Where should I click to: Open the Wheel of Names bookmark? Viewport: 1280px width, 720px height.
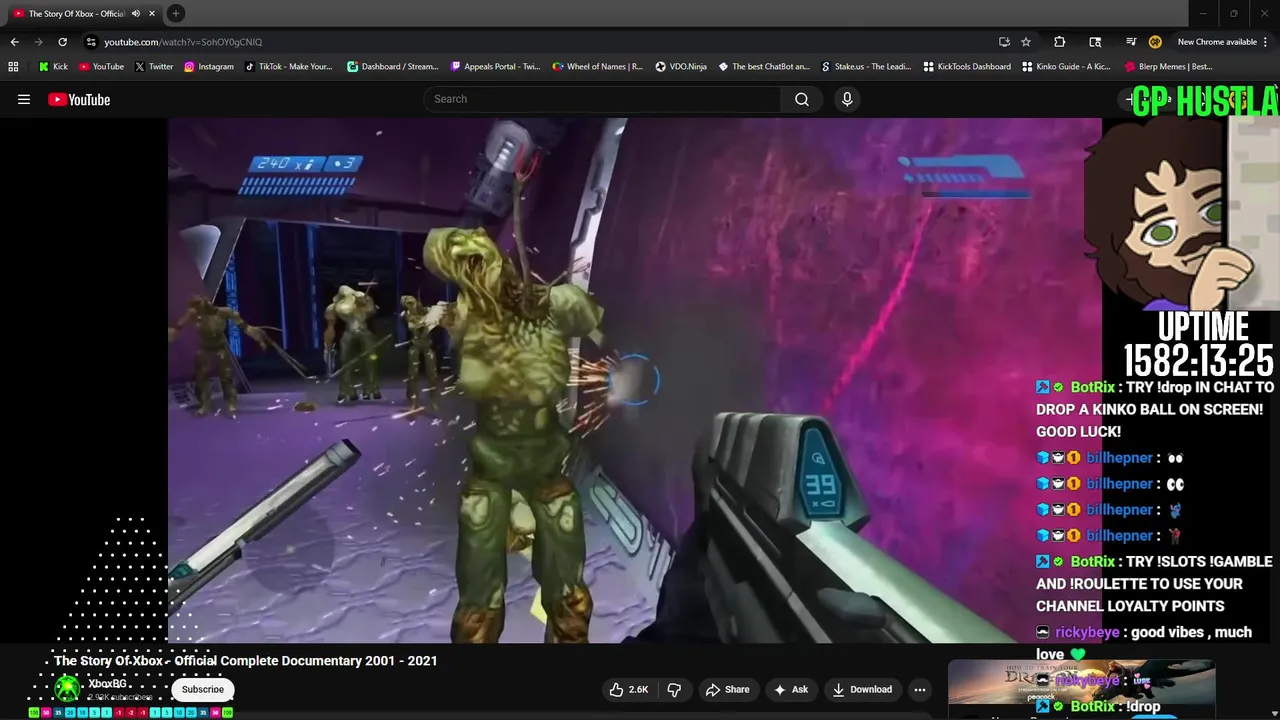click(598, 67)
